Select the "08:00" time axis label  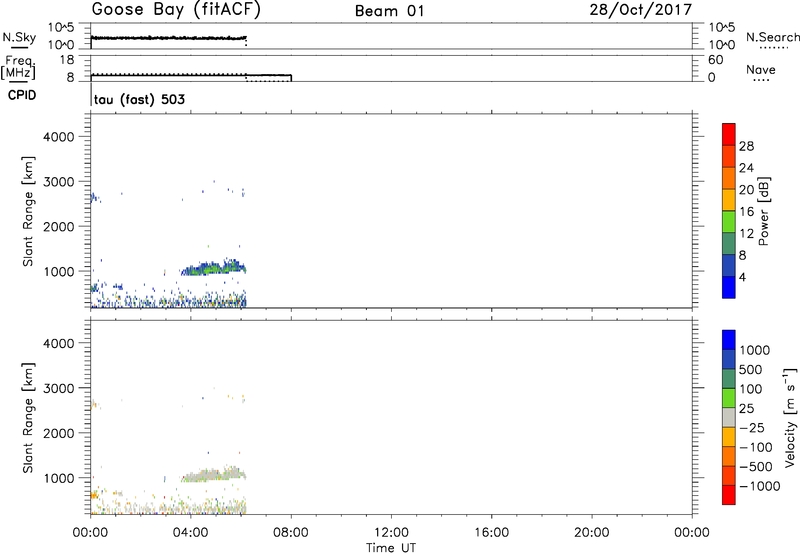pos(291,533)
